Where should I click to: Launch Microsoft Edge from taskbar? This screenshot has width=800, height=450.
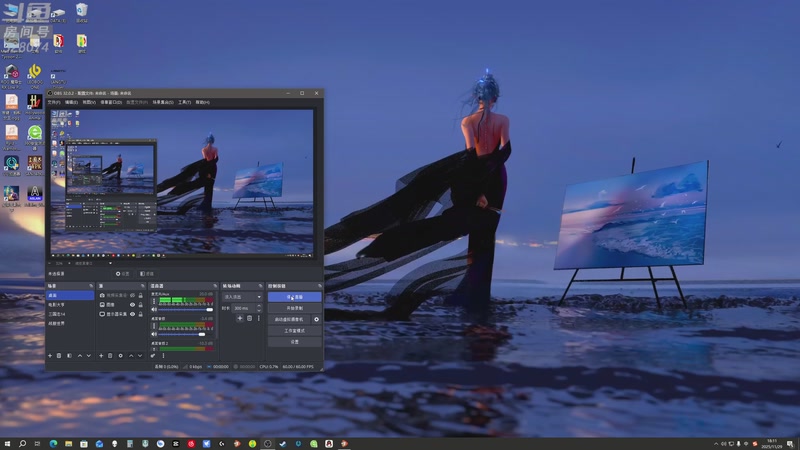click(53, 444)
